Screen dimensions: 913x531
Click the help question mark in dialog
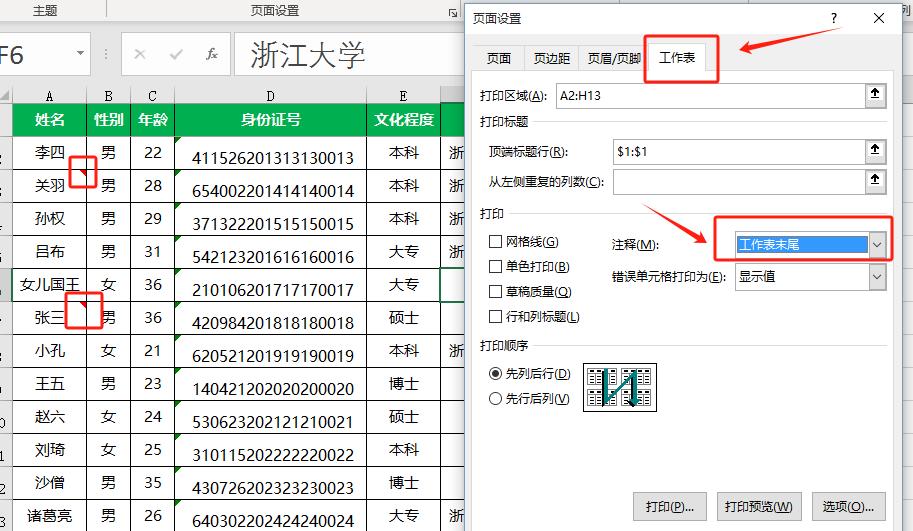tap(834, 19)
